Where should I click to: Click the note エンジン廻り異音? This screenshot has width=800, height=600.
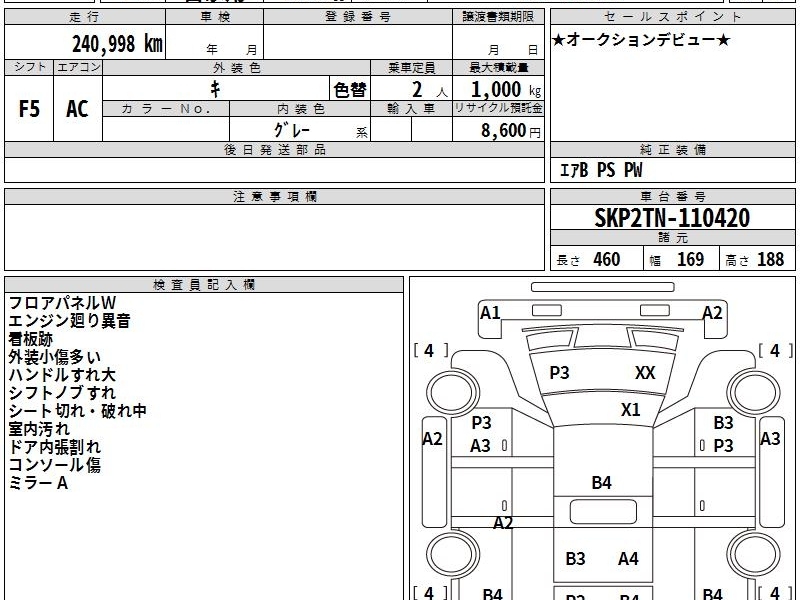point(69,321)
